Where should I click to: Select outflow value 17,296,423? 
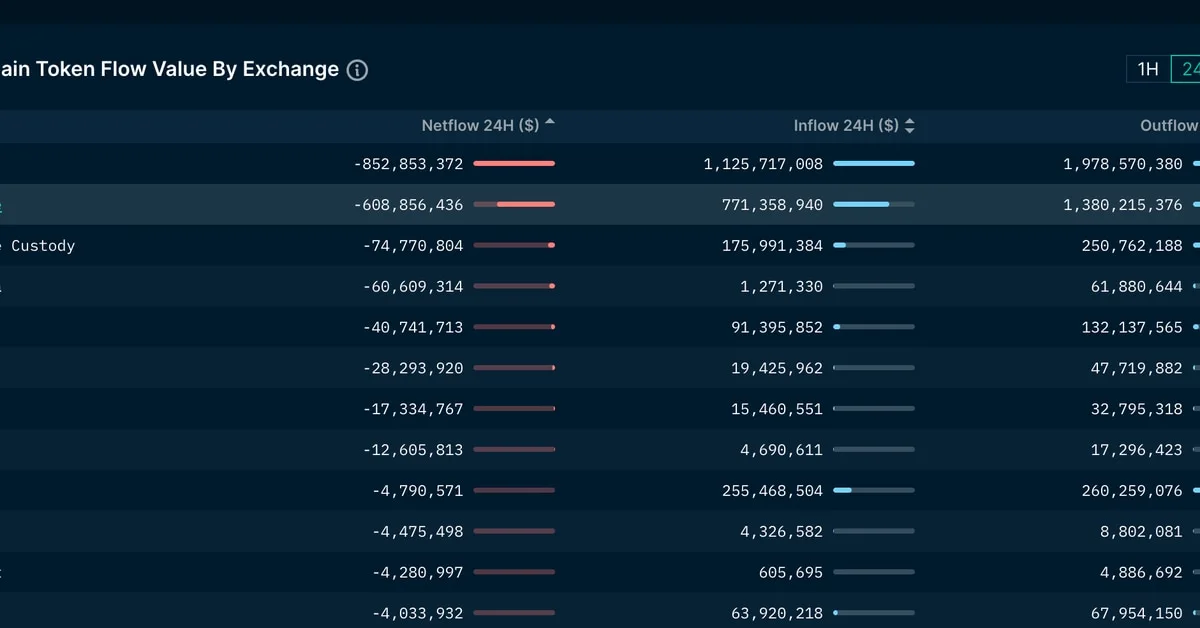(1137, 451)
